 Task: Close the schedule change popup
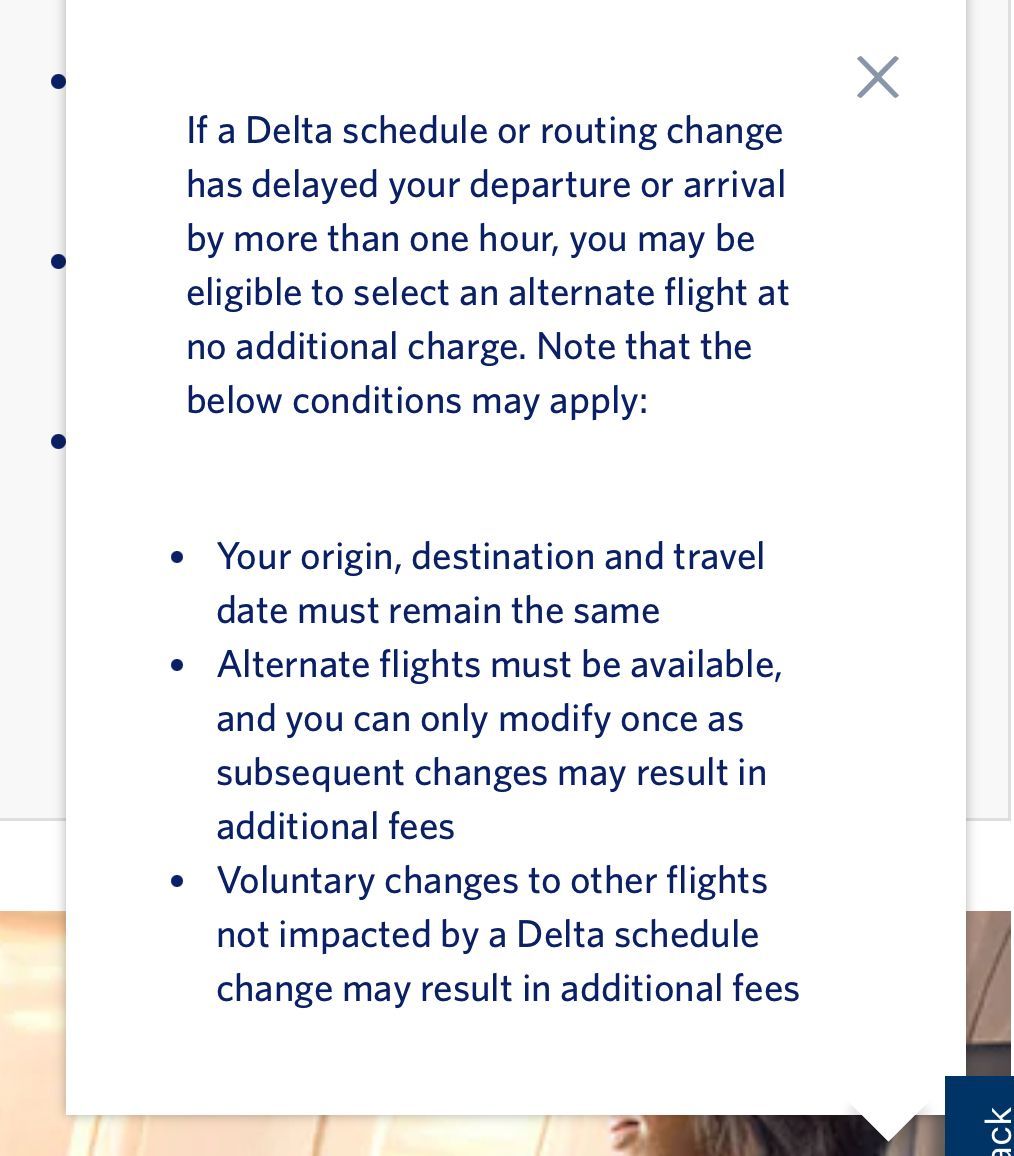click(x=878, y=77)
